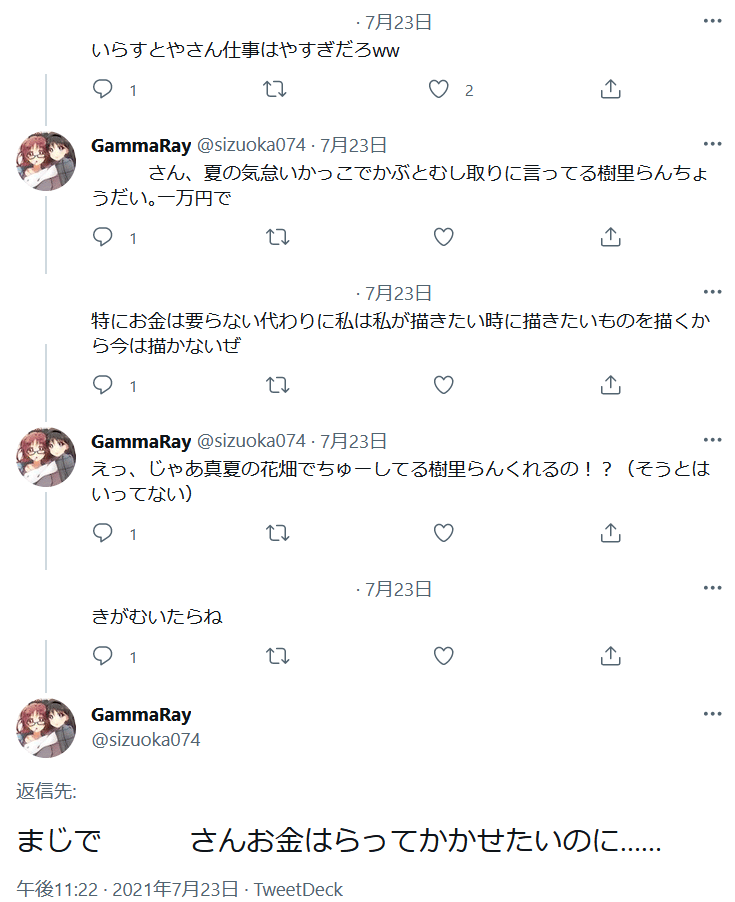Image resolution: width=735 pixels, height=902 pixels.
Task: Retweet GammaRay's かぶとむし取り tweet
Action: pos(272,237)
